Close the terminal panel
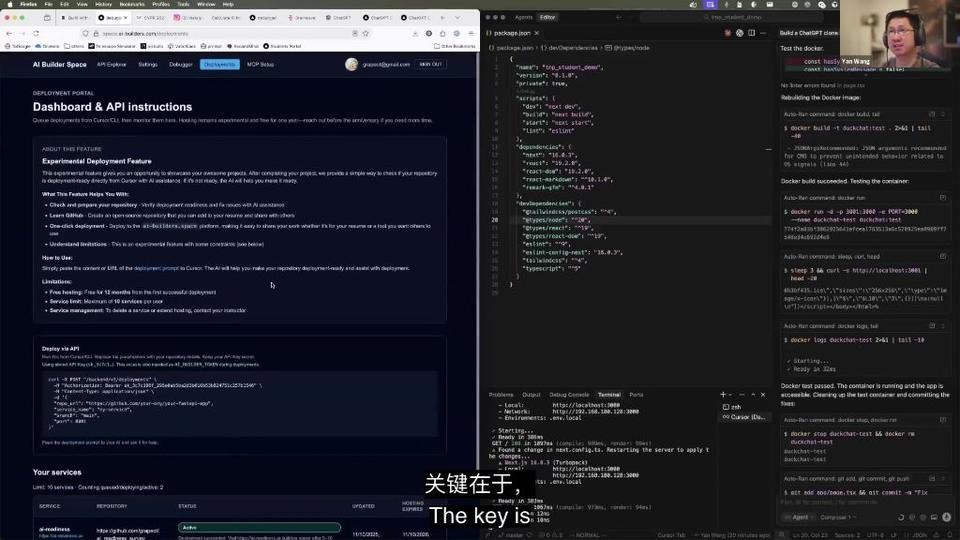 [x=763, y=395]
